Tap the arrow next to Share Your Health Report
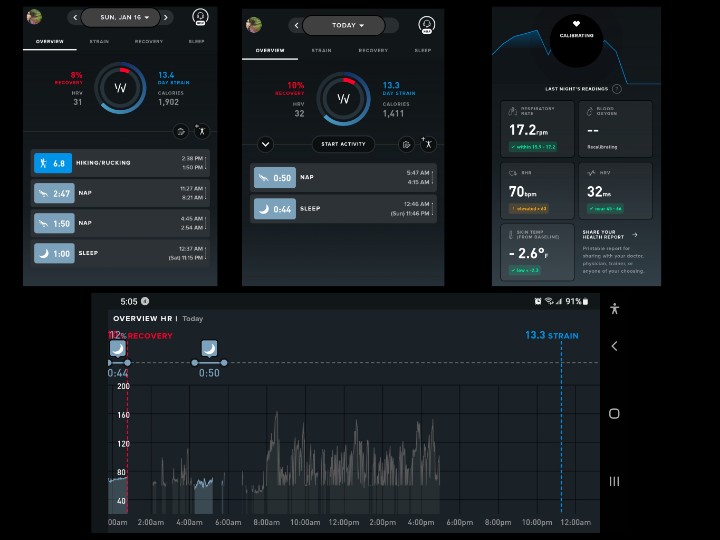 coord(635,235)
